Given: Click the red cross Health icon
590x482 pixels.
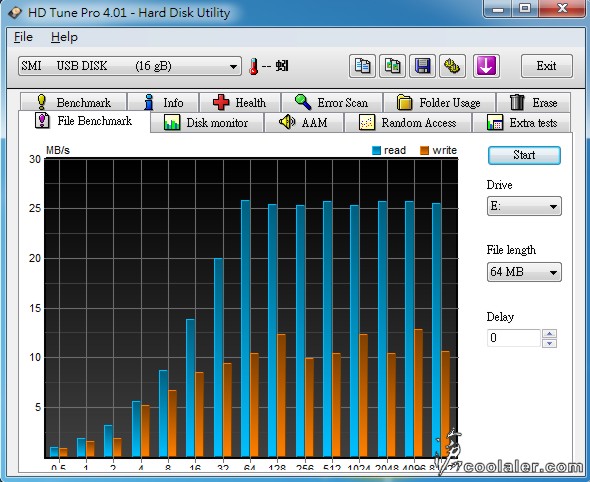Looking at the screenshot, I should (221, 102).
